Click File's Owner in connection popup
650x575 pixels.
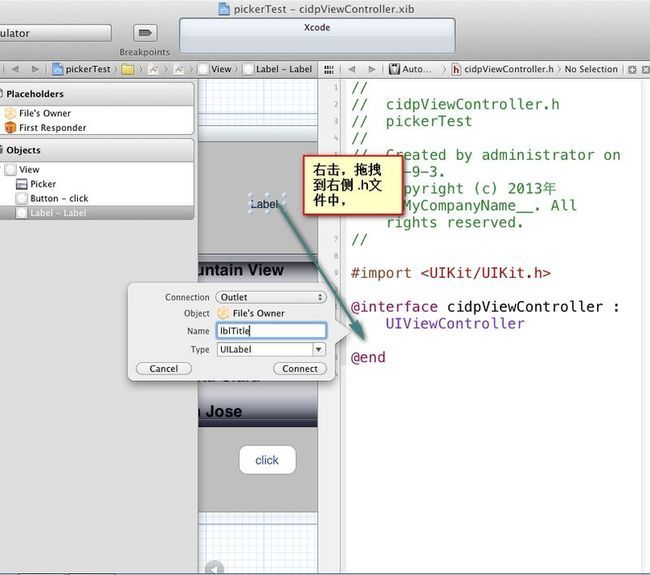(252, 313)
